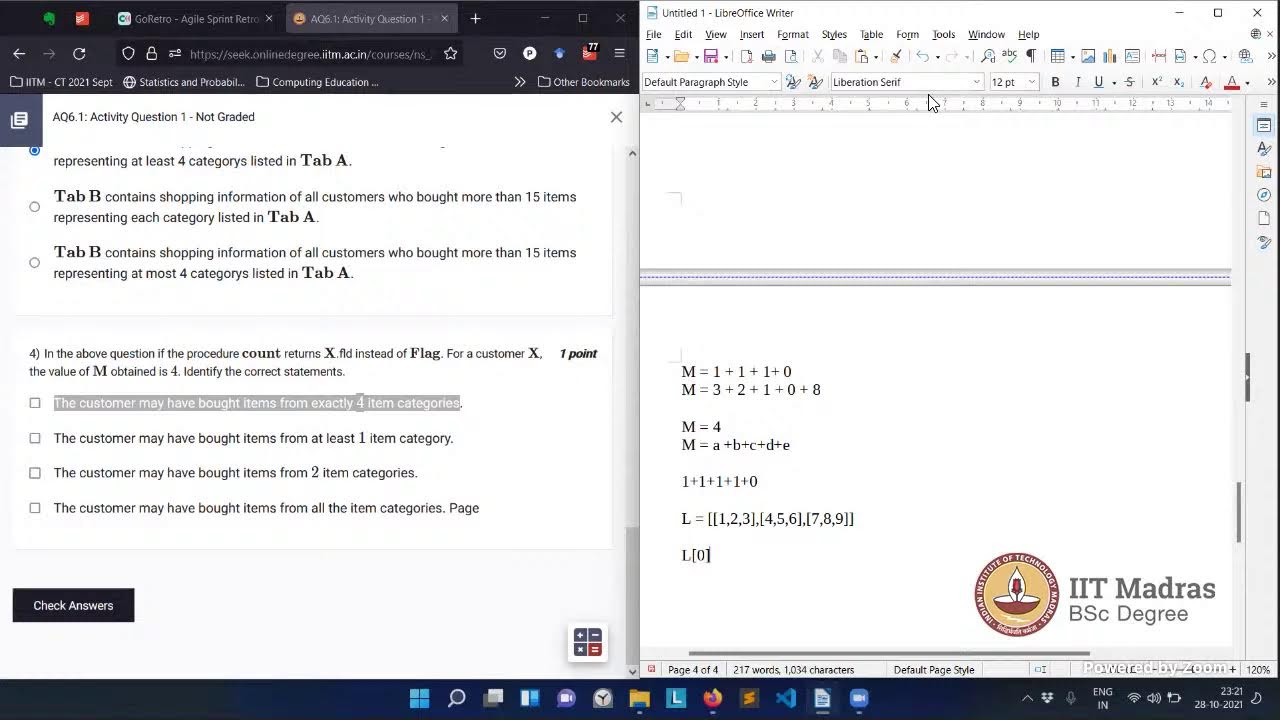Toggle Bold formatting in Writer
Image resolution: width=1280 pixels, height=720 pixels.
1055,82
